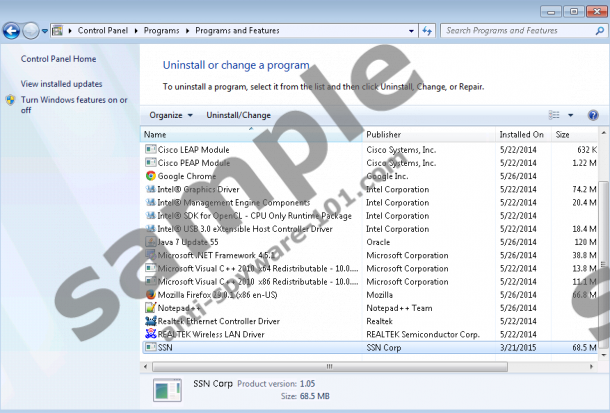Open the Control Panel Home link
This screenshot has height=413, width=610.
tap(58, 59)
